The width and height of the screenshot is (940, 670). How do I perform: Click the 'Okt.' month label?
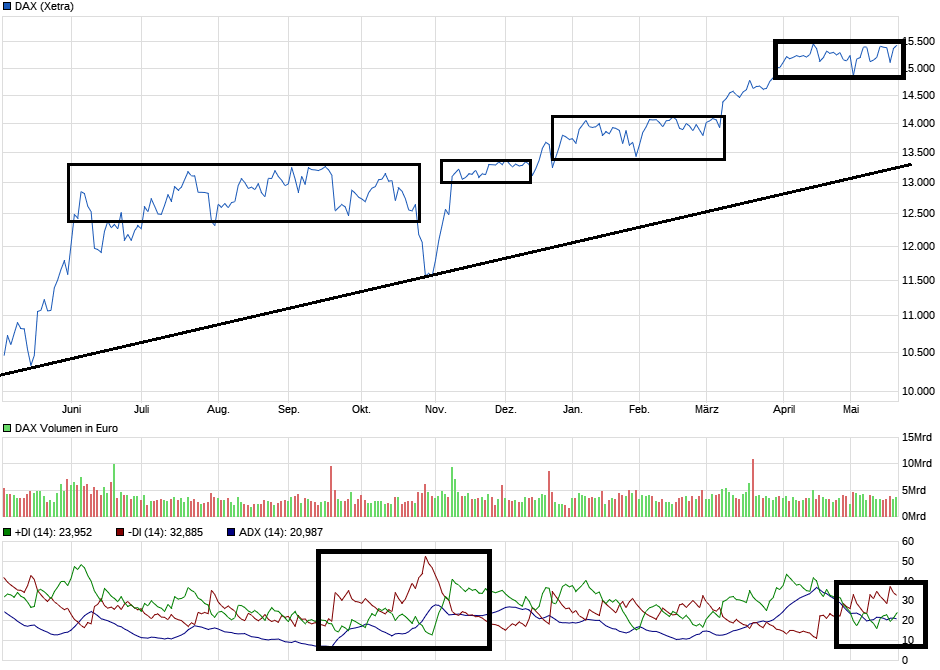point(361,409)
